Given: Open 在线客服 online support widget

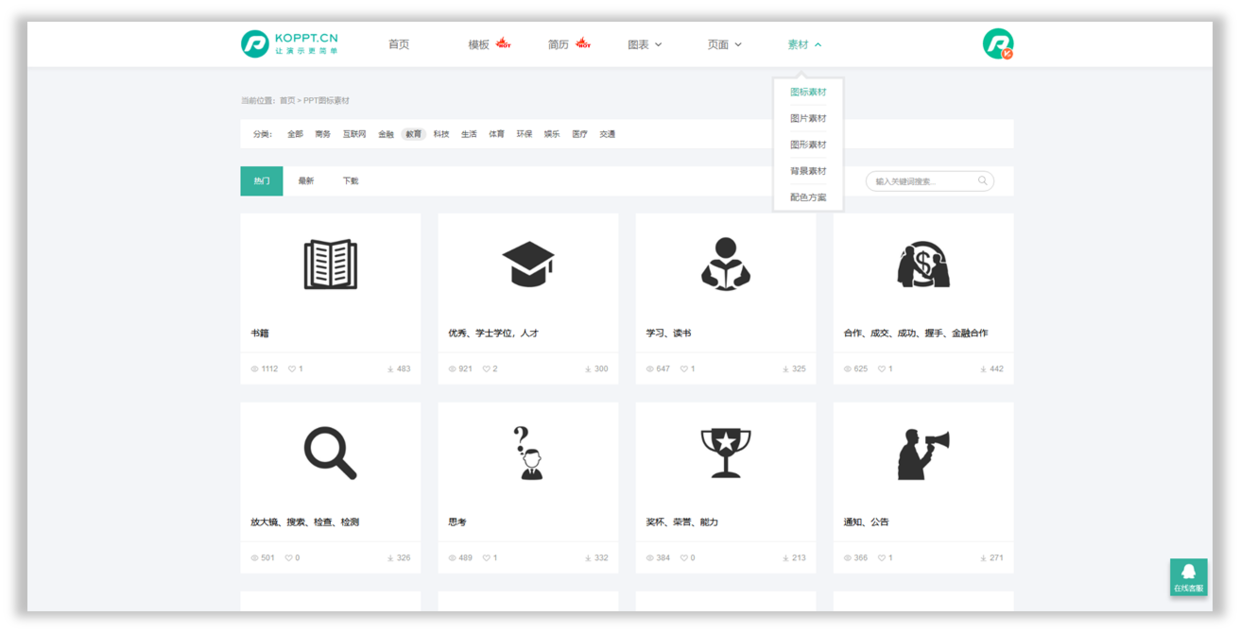Looking at the screenshot, I should (1188, 577).
